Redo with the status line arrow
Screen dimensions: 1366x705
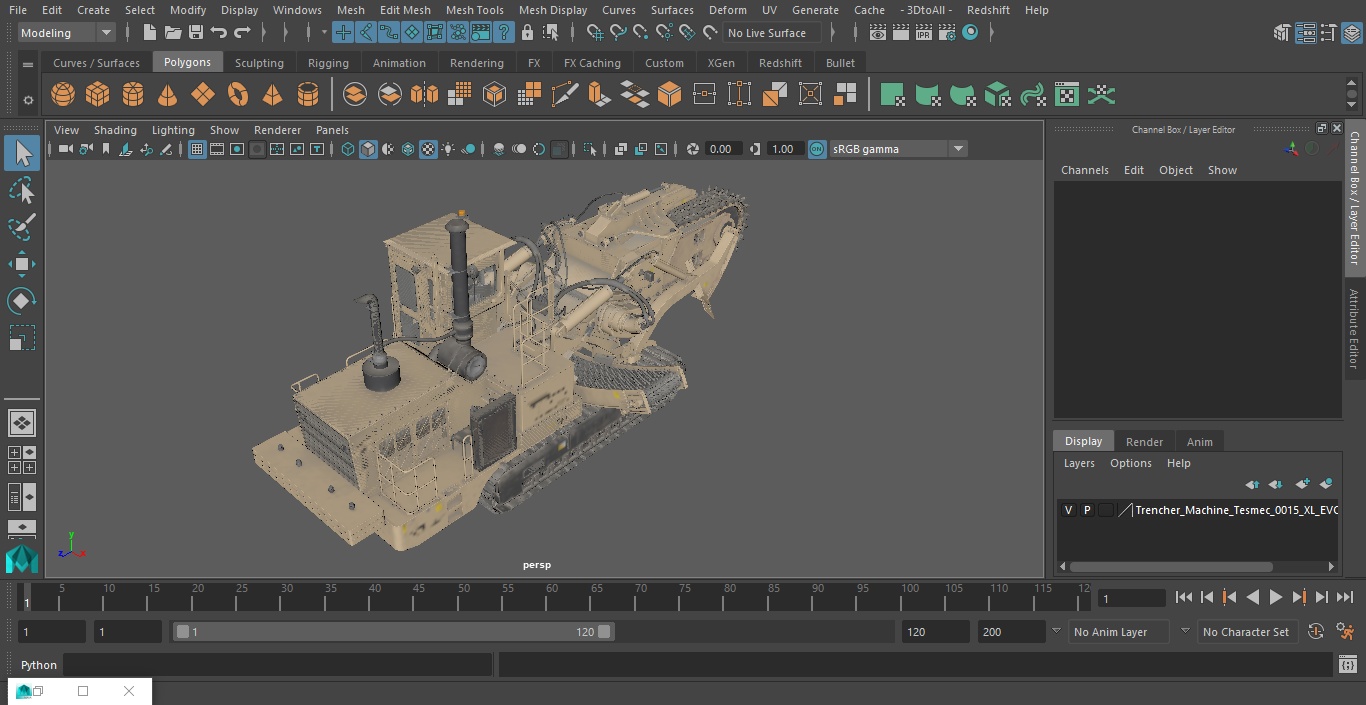pyautogui.click(x=242, y=33)
